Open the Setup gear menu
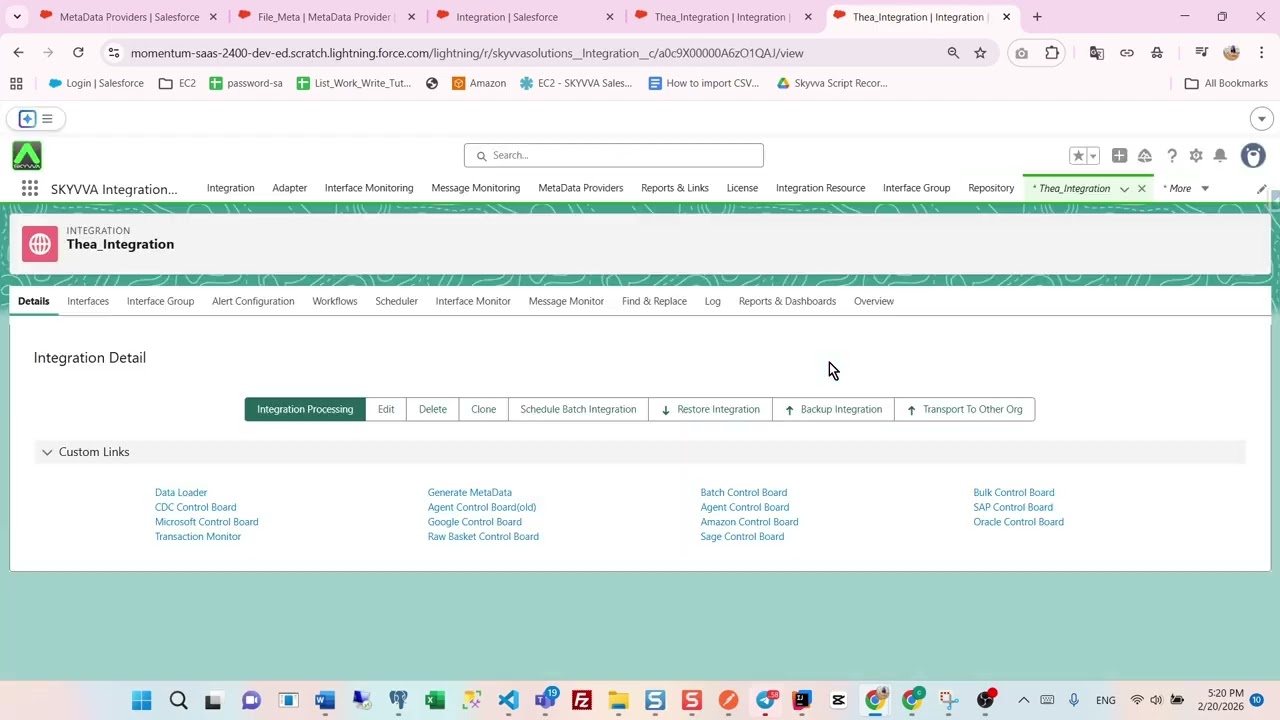Viewport: 1280px width, 720px height. tap(1196, 155)
